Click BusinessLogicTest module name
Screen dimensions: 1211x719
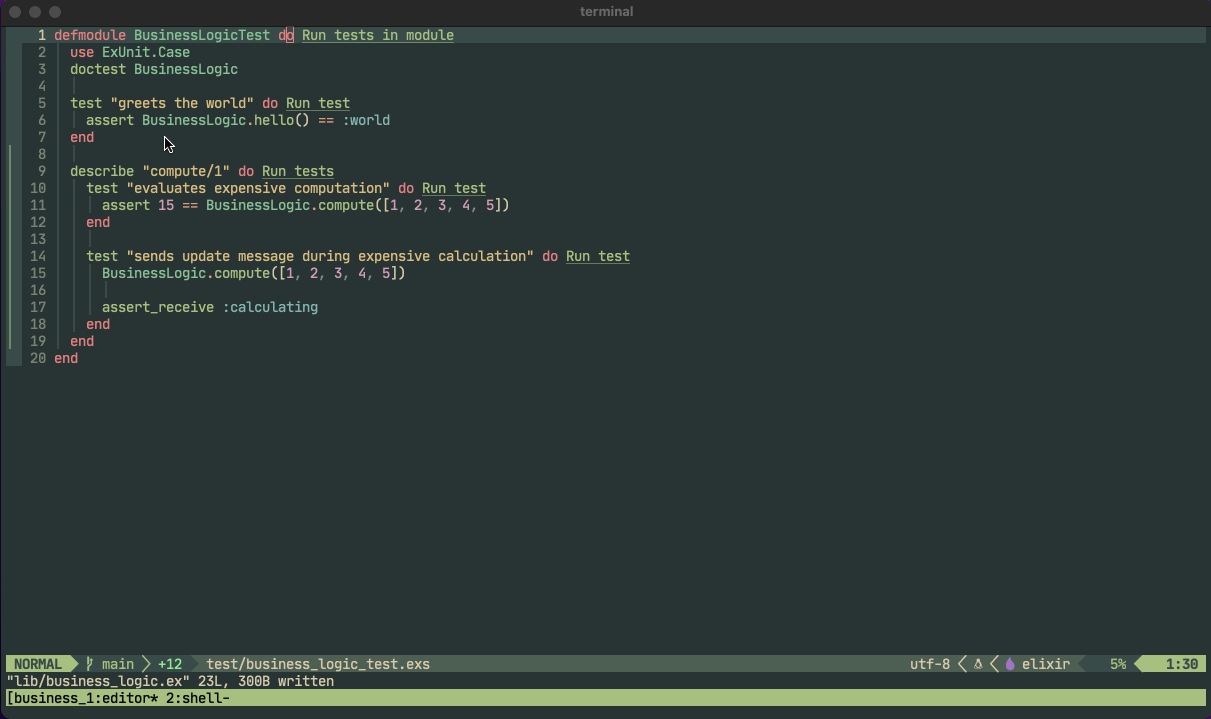pos(202,35)
